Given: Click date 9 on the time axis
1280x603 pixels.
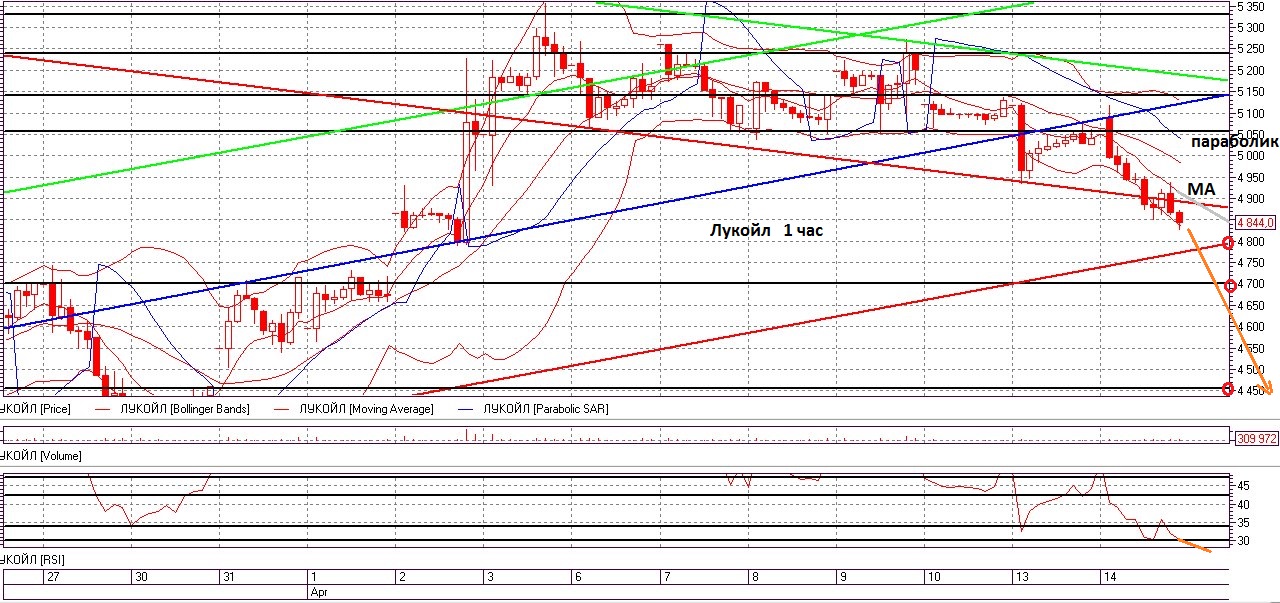Looking at the screenshot, I should (842, 577).
